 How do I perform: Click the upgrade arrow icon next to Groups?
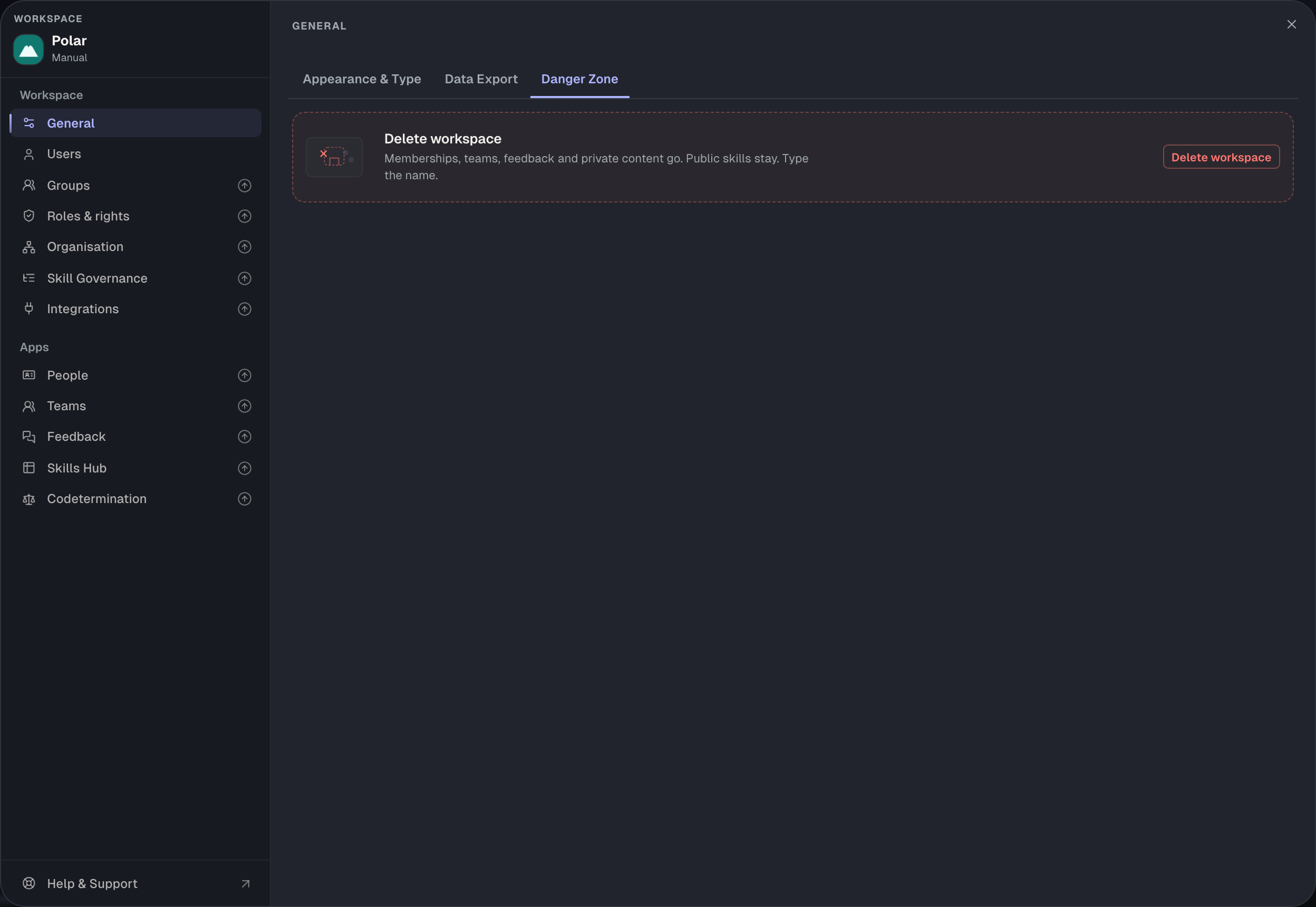click(x=244, y=185)
